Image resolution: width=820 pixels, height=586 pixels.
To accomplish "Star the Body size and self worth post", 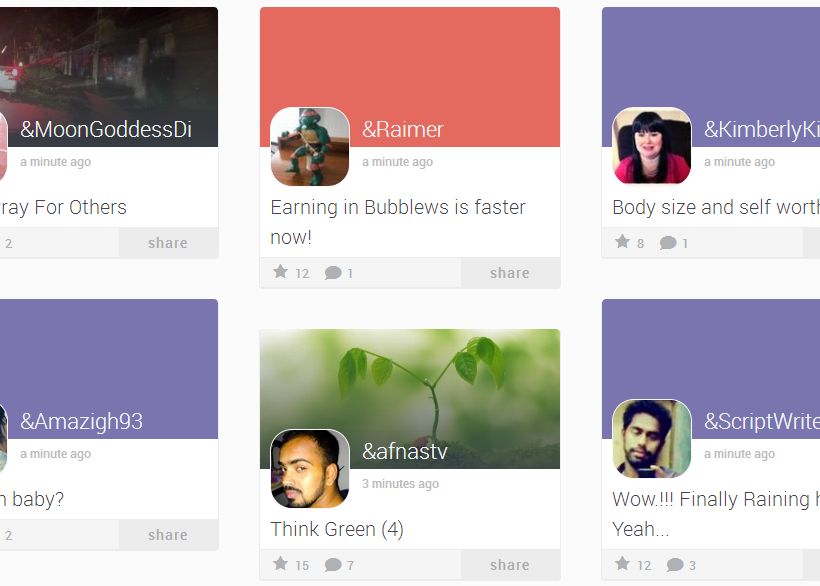I will [x=622, y=242].
